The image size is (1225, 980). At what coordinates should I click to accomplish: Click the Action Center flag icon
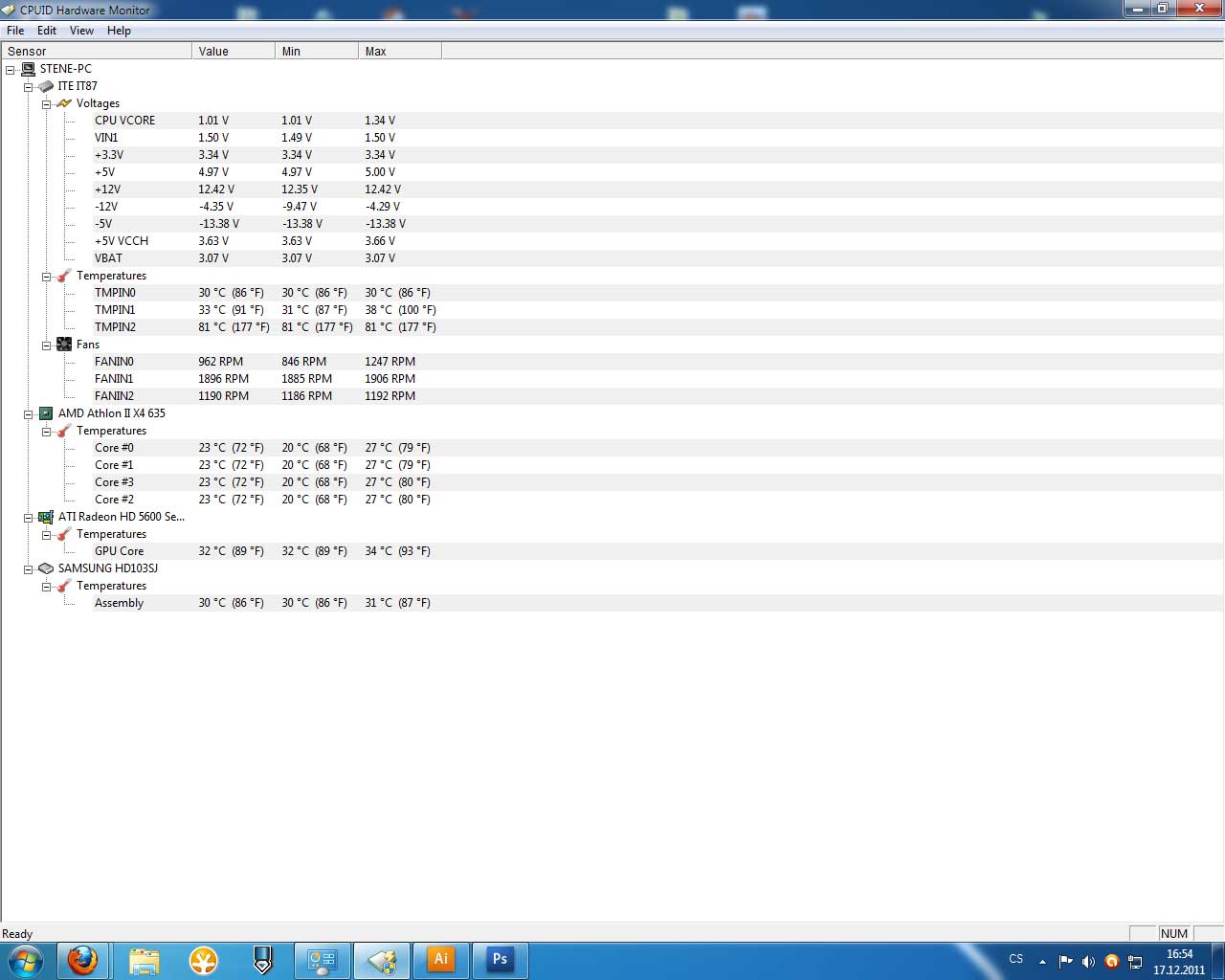(1065, 962)
